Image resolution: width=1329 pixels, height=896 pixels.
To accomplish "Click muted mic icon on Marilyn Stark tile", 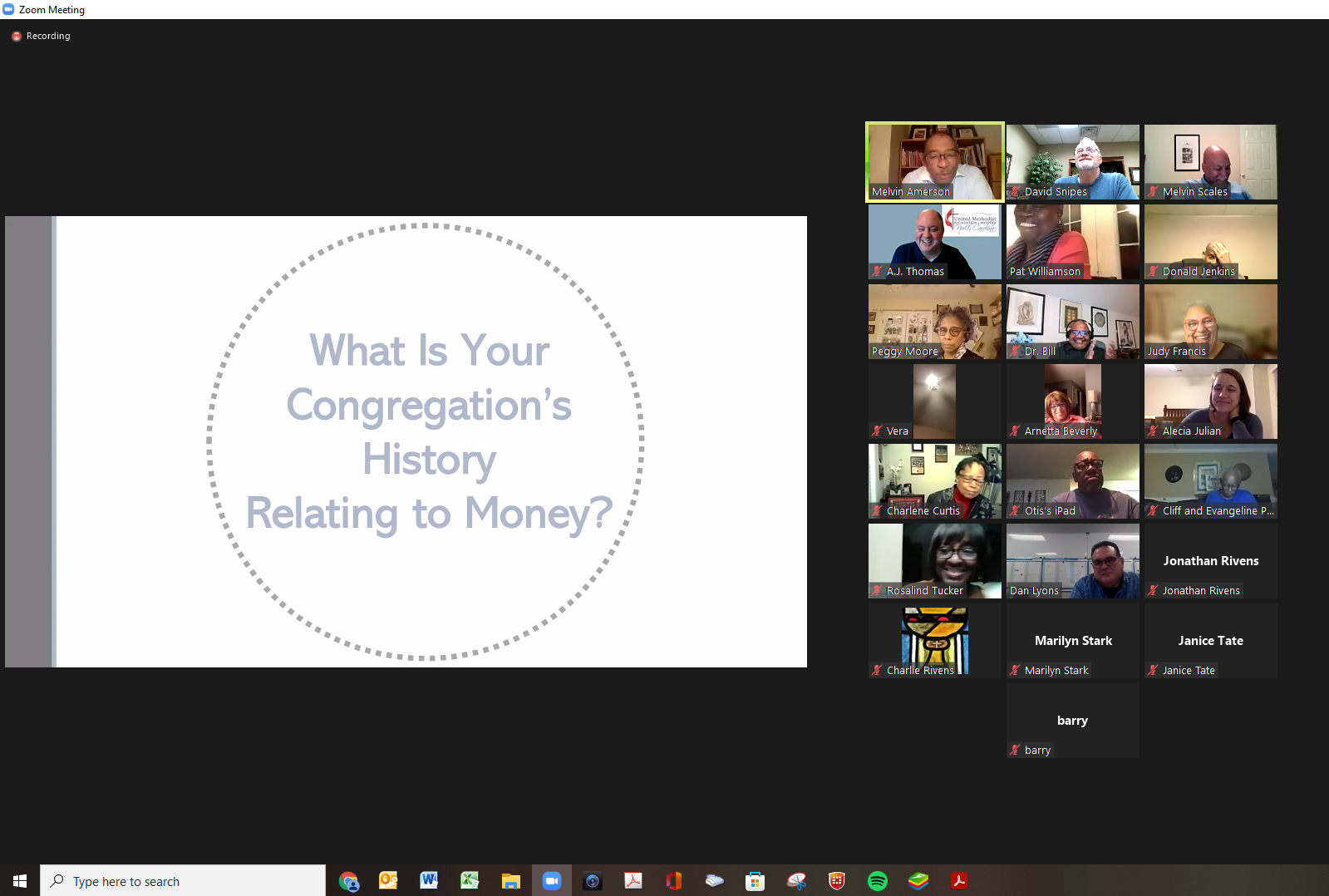I will [1015, 670].
